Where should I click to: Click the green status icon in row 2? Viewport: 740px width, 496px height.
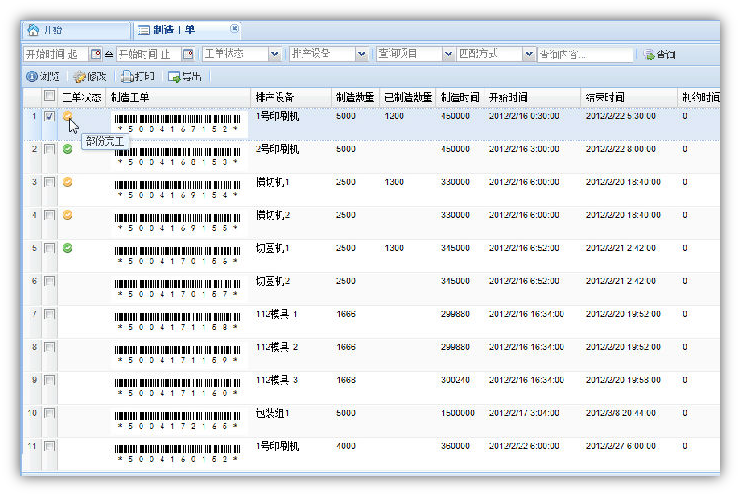click(x=67, y=149)
